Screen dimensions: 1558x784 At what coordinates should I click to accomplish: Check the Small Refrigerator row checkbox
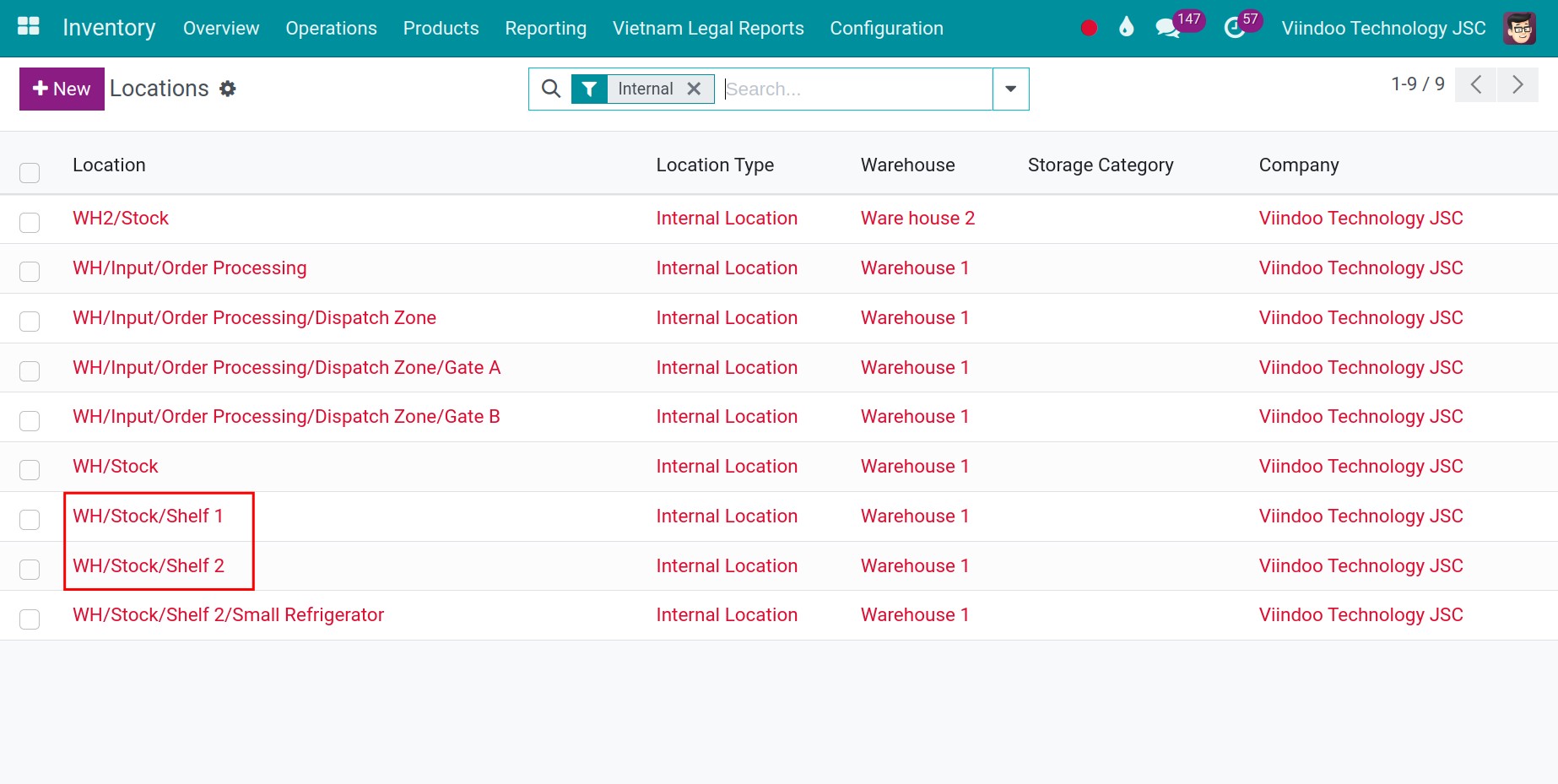(30, 619)
